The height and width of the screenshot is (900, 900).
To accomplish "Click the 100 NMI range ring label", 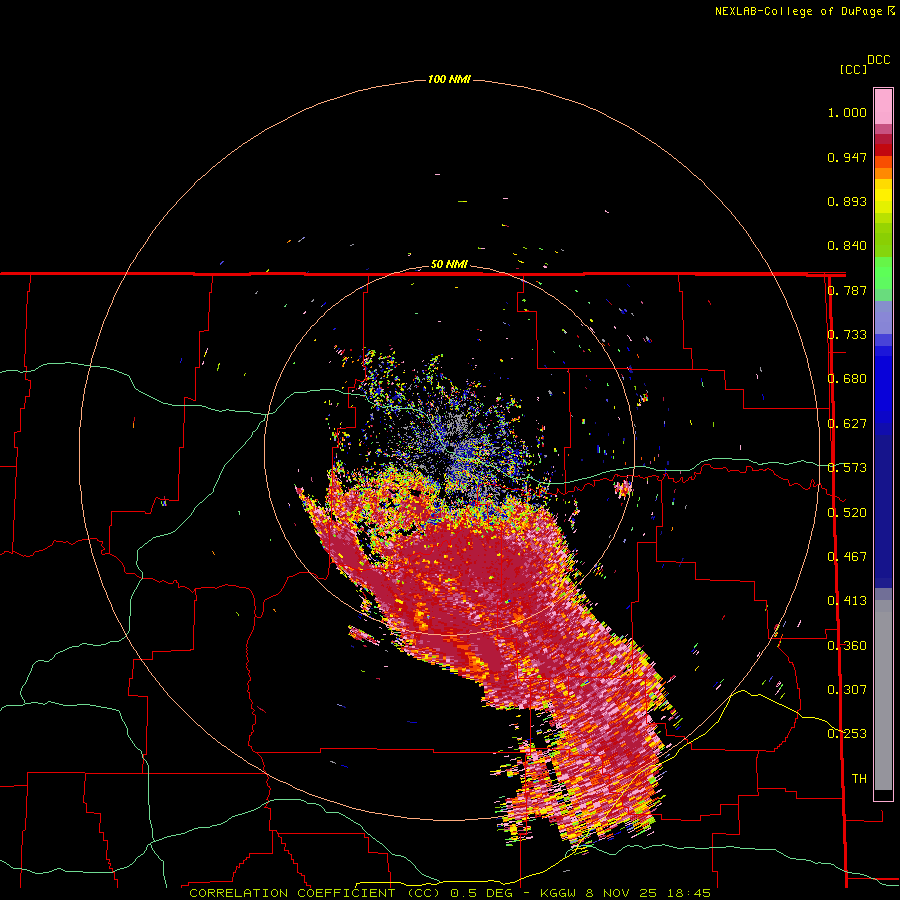I will [449, 79].
